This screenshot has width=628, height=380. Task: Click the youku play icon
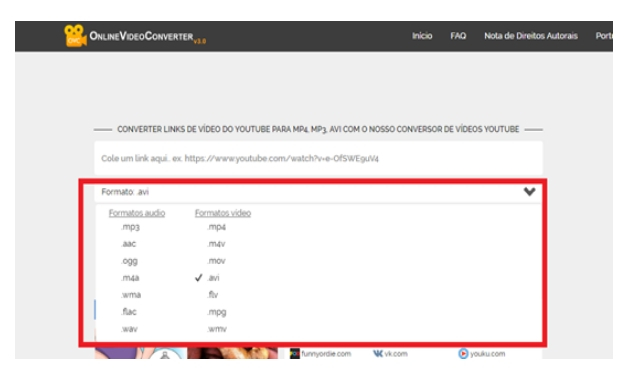point(463,354)
